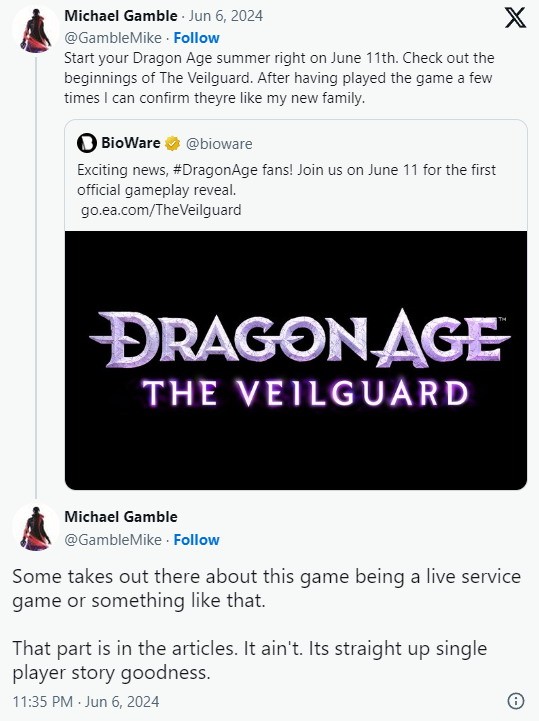Click the BioWare display name in the quoted tweet
Viewport: 539px width, 721px height.
pos(131,143)
